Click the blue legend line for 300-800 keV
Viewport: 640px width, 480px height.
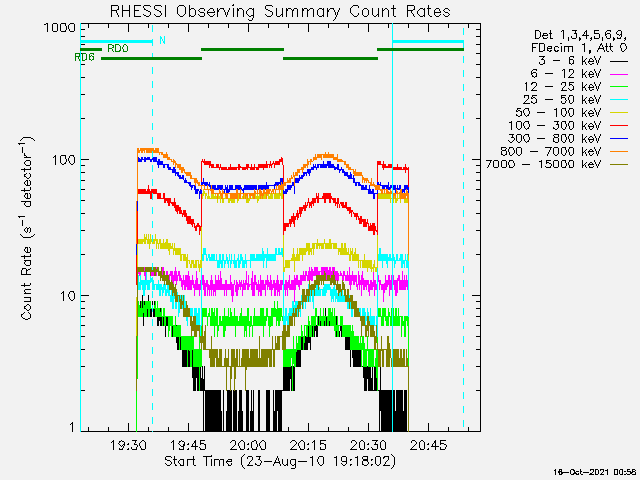[x=619, y=139]
